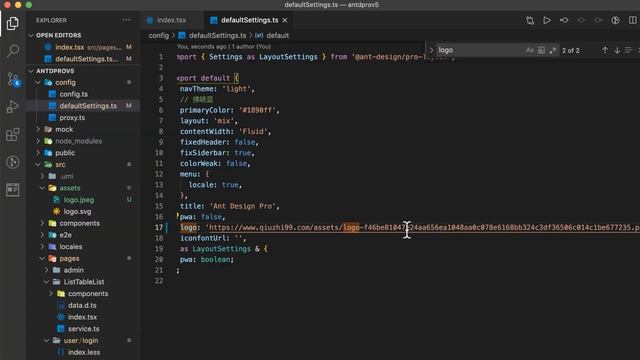Open logo.svg file
The height and width of the screenshot is (360, 640).
(83, 211)
